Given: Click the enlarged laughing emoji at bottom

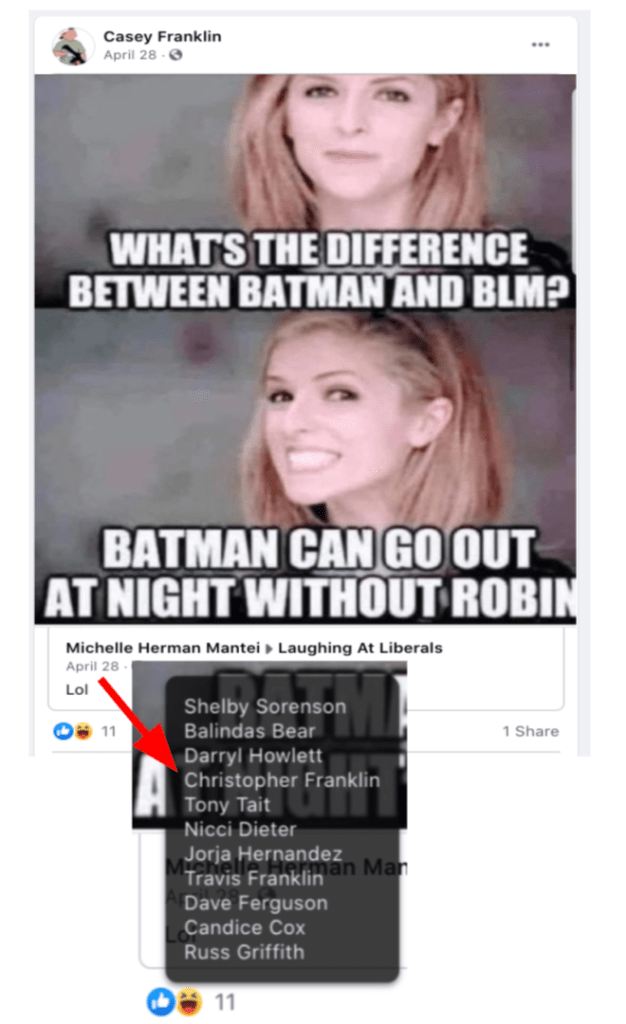Looking at the screenshot, I should pyautogui.click(x=189, y=1000).
